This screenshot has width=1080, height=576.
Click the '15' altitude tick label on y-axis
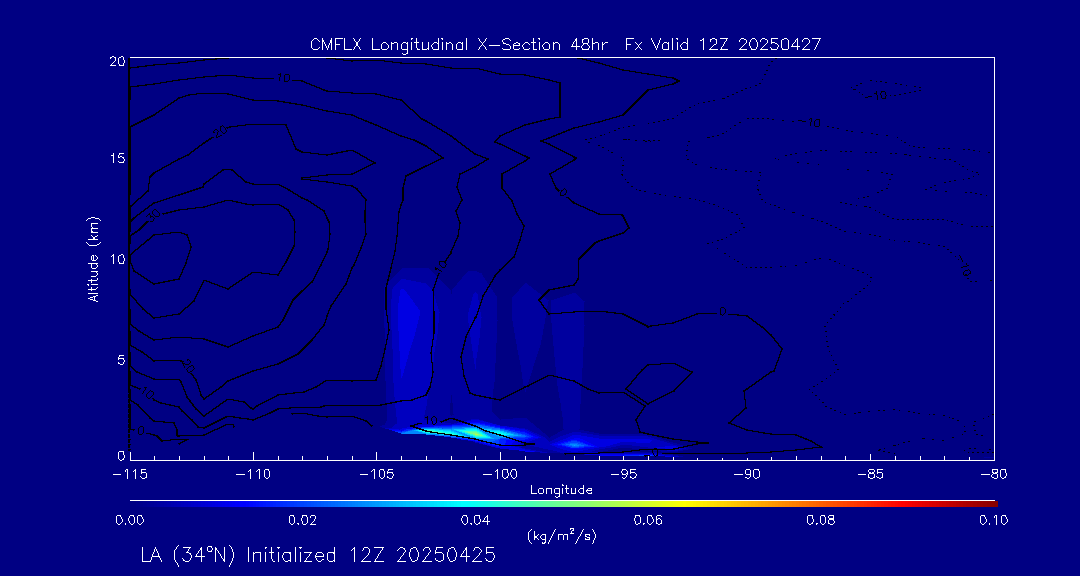pyautogui.click(x=116, y=158)
